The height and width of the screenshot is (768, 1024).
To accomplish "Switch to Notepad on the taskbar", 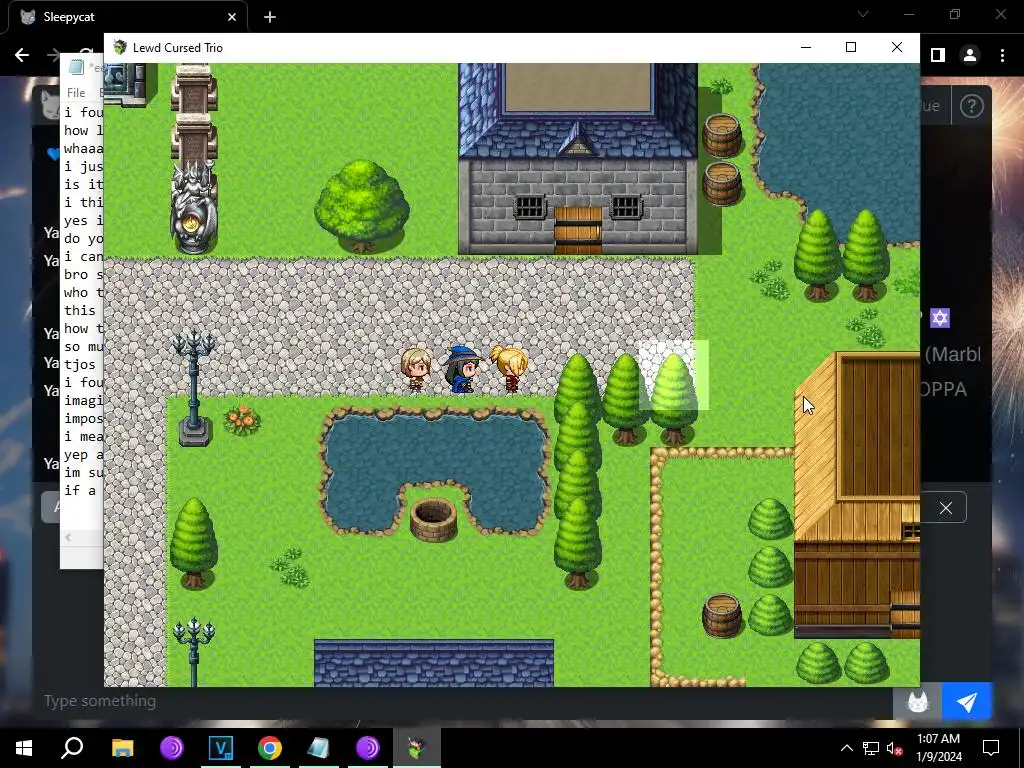I will point(318,748).
